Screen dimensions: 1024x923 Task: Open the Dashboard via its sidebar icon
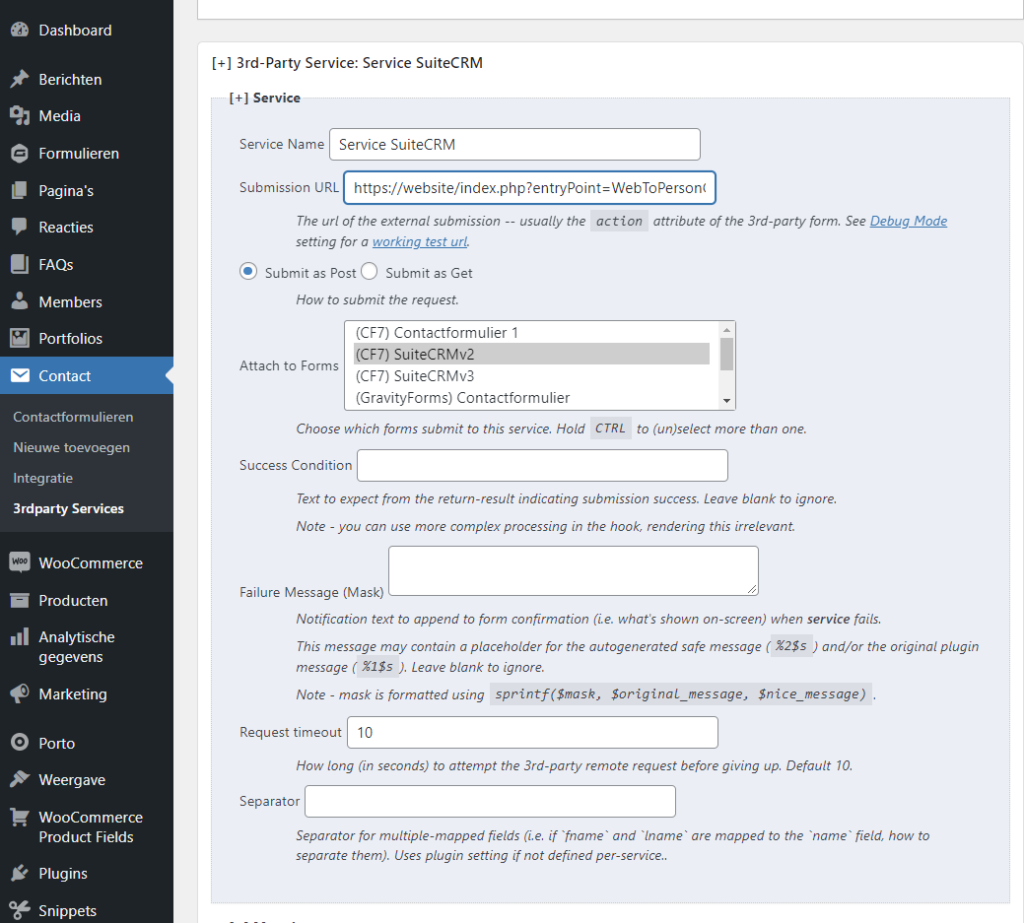click(x=21, y=29)
